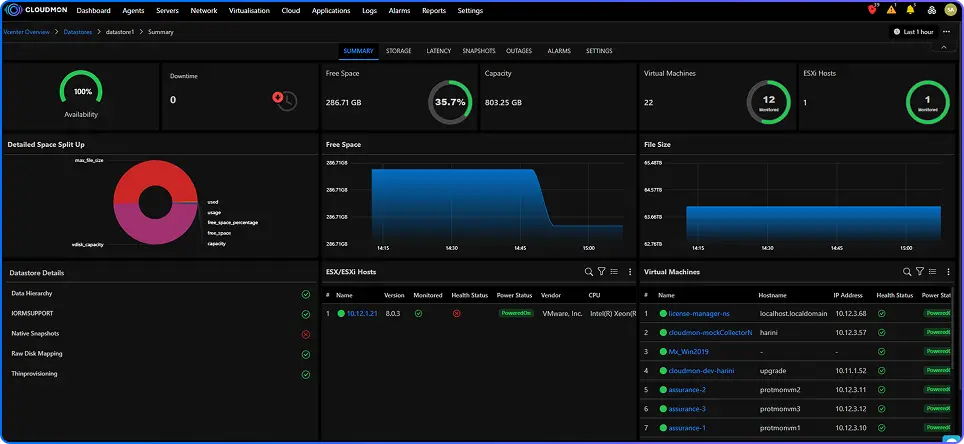Click the Cloudmon logo
The image size is (964, 444).
(x=37, y=10)
